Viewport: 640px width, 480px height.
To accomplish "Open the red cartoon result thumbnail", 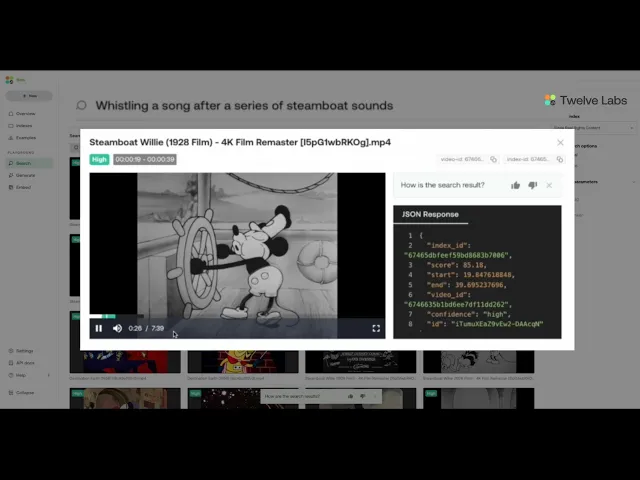I will tap(125, 362).
